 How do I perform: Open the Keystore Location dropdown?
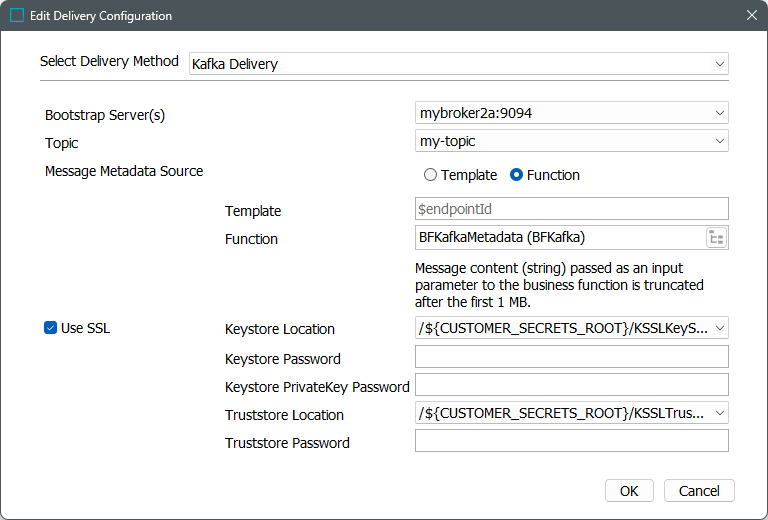click(720, 328)
